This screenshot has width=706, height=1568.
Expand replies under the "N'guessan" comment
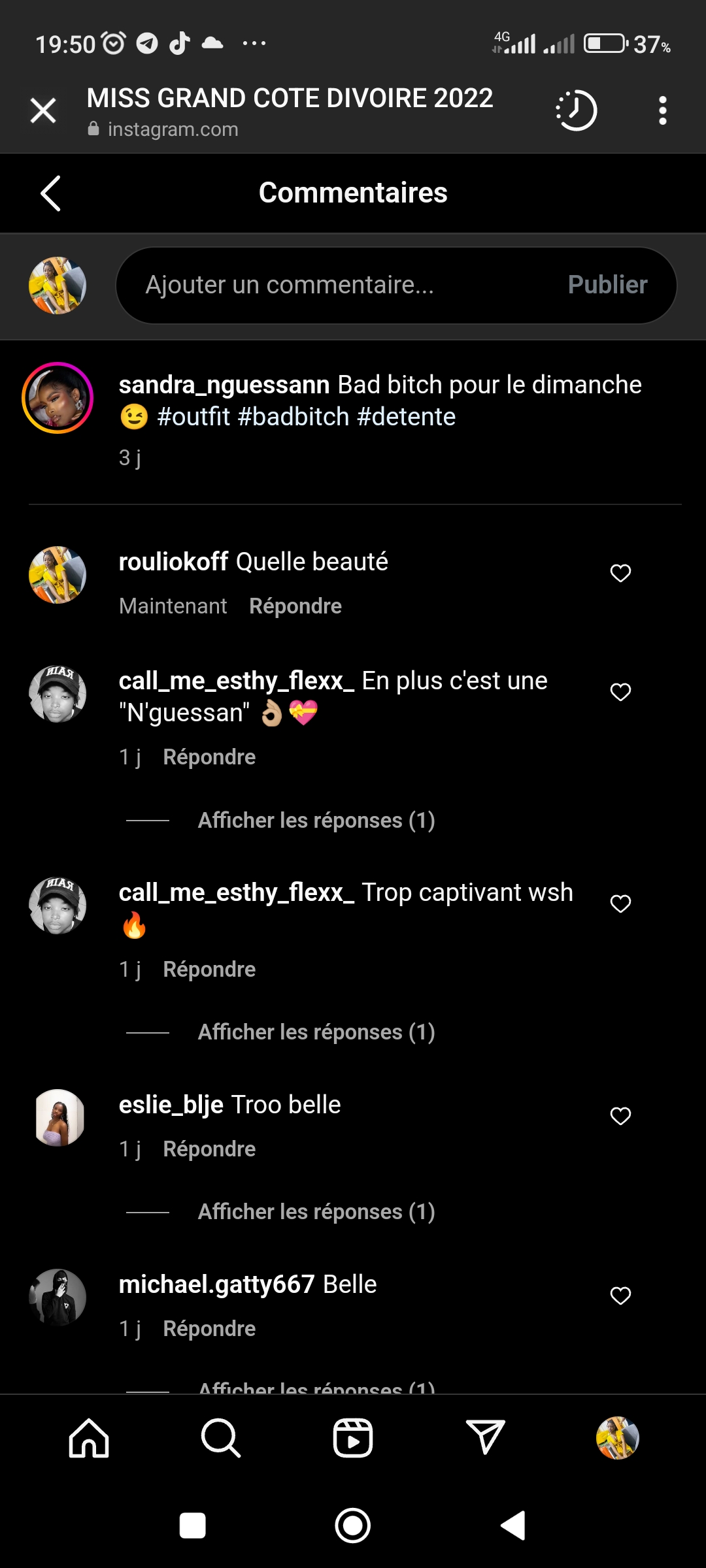(316, 821)
